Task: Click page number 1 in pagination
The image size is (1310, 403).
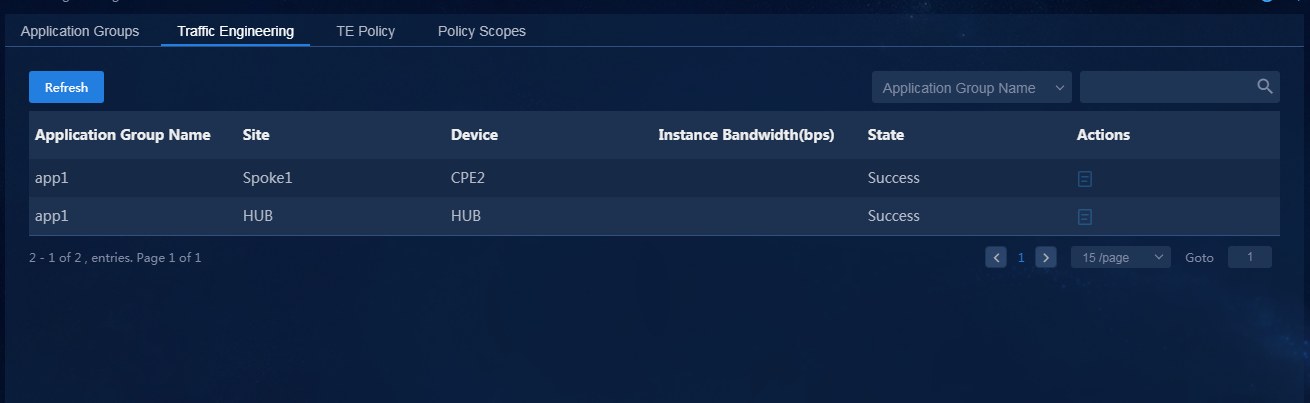Action: (1021, 257)
